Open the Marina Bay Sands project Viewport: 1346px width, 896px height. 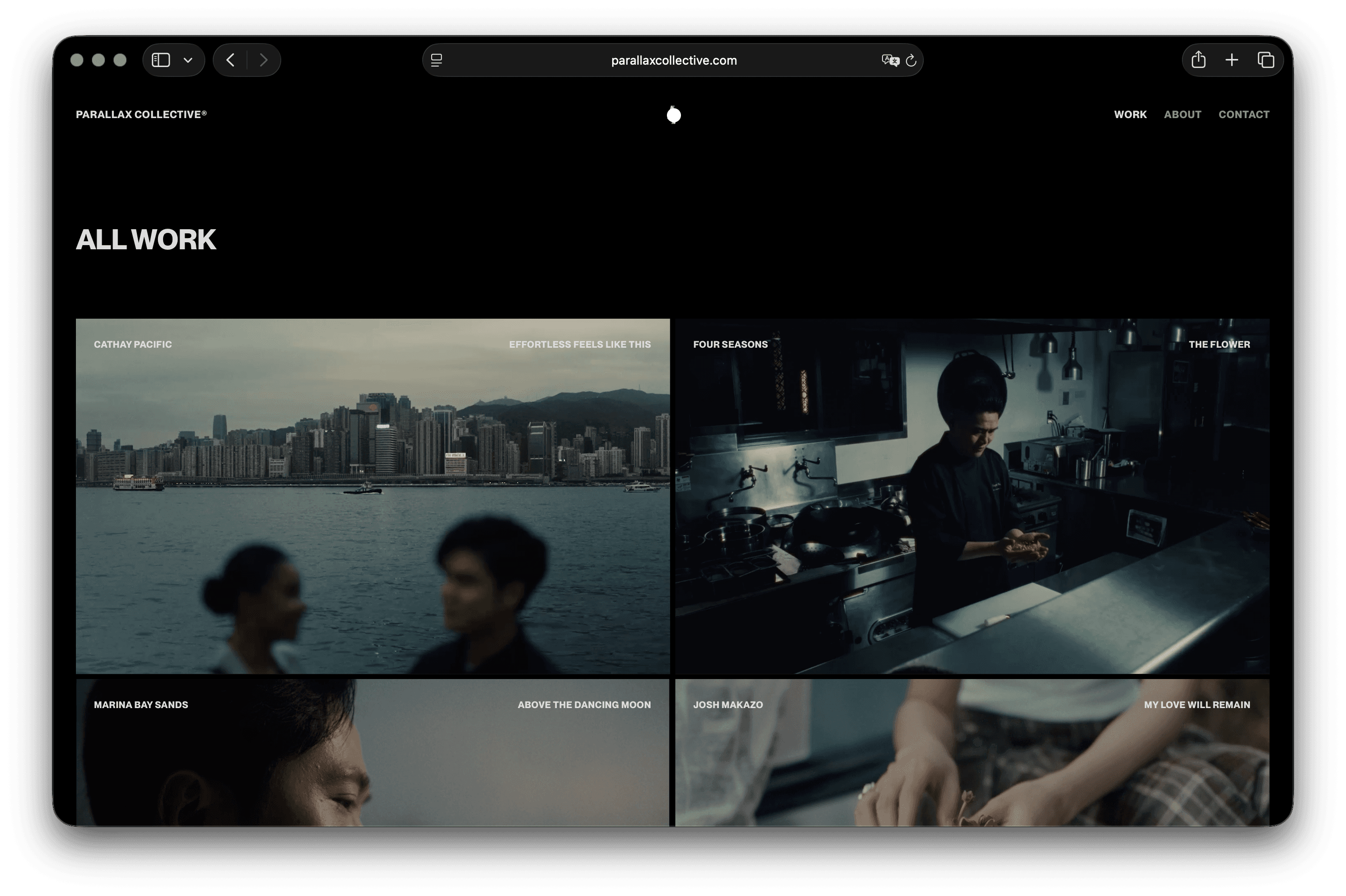click(373, 752)
